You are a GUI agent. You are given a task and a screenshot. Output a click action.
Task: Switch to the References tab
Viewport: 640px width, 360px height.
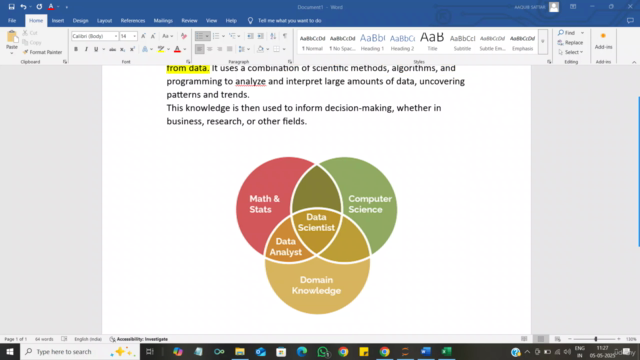(x=133, y=20)
